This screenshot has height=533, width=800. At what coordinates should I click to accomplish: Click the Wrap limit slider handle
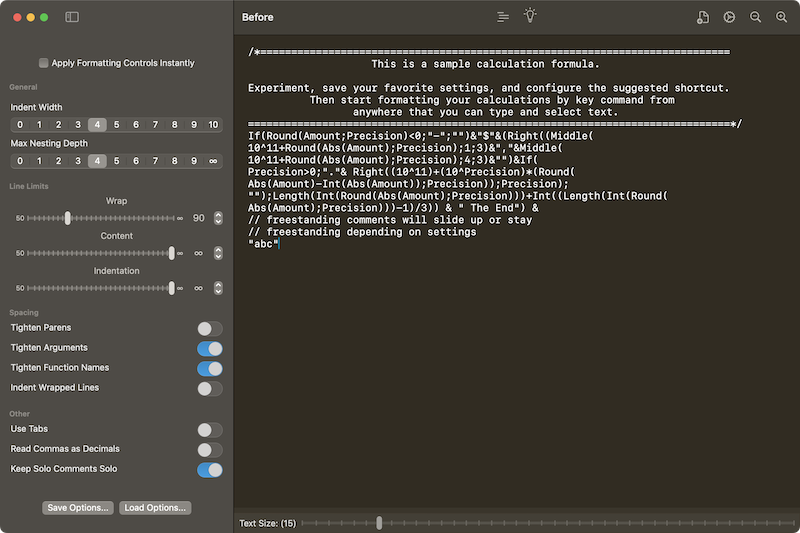67,218
